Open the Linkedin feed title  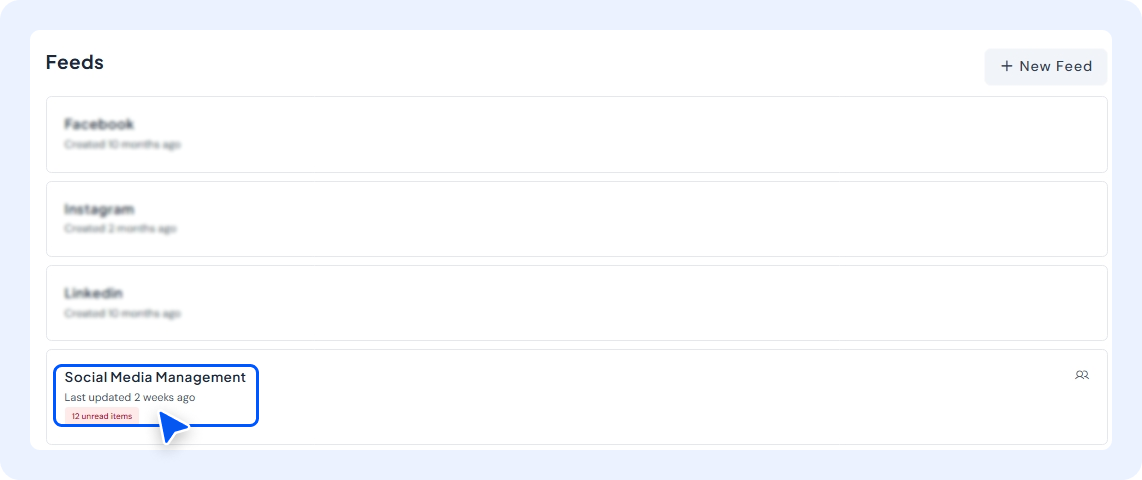93,293
